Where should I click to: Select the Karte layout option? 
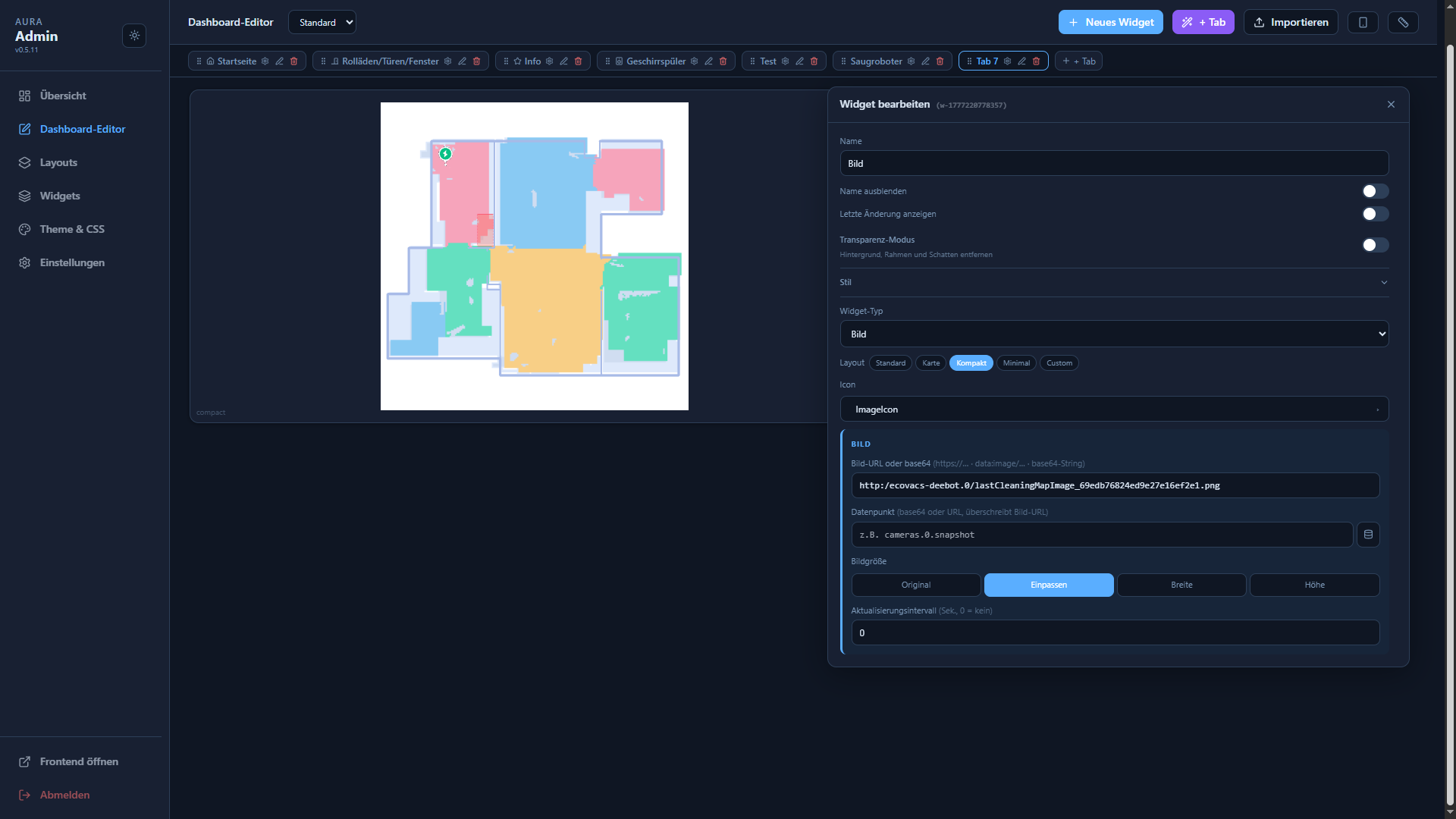point(930,362)
